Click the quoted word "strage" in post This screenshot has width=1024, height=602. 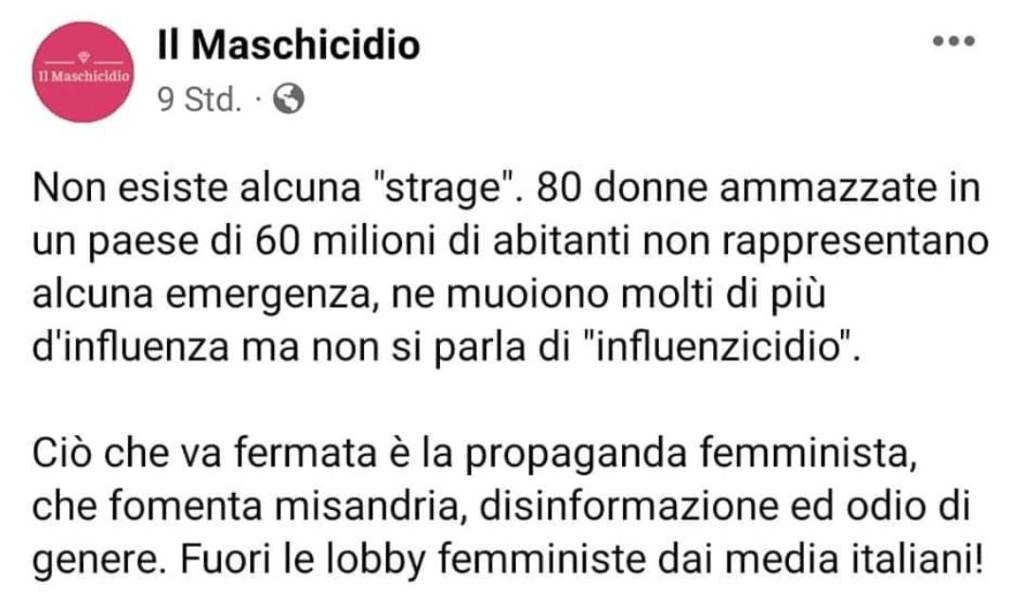(x=455, y=189)
